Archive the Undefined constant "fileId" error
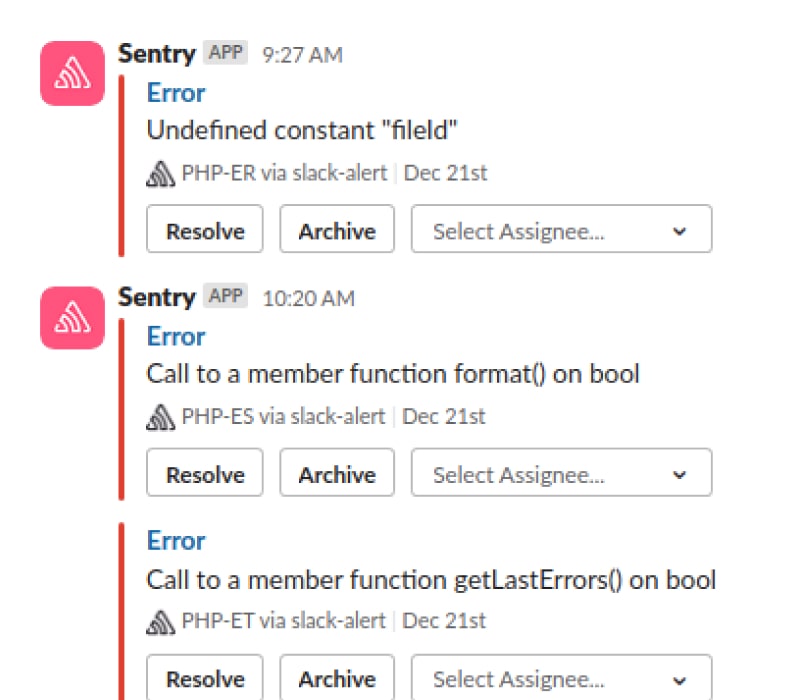Screen dimensions: 796x700 coord(337,231)
